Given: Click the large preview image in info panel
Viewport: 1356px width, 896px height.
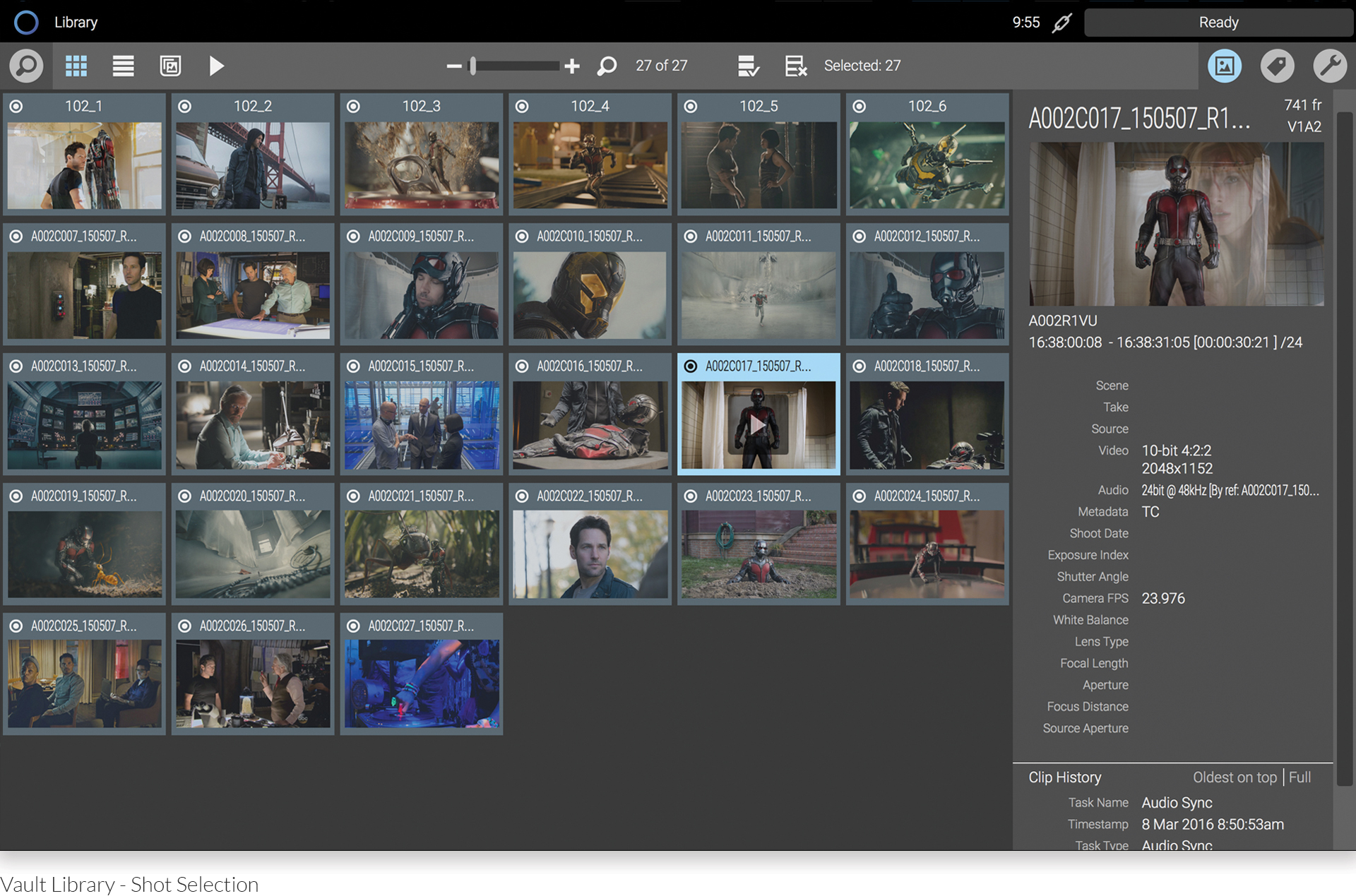Looking at the screenshot, I should pyautogui.click(x=1176, y=224).
